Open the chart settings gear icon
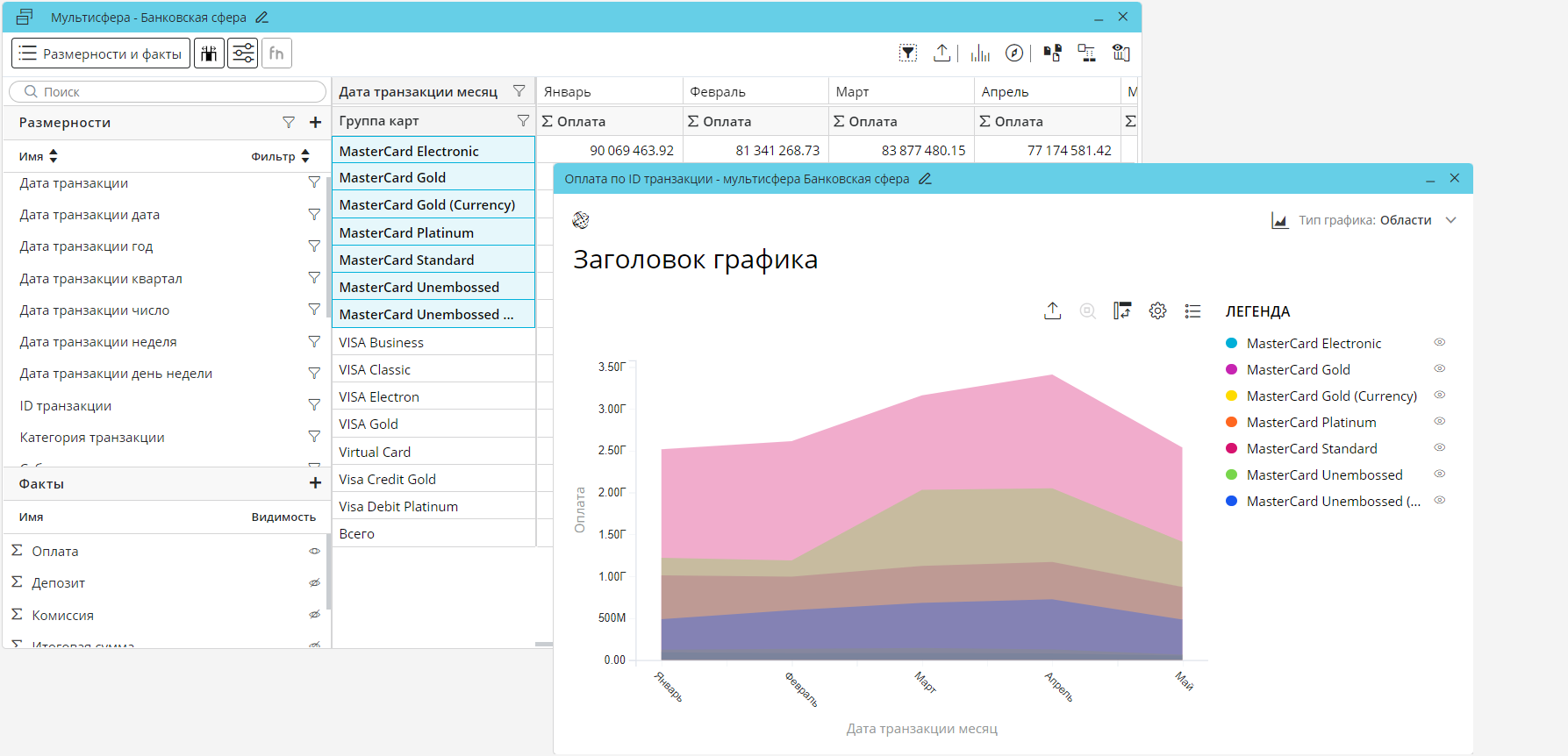The width and height of the screenshot is (1568, 756). [x=1157, y=310]
